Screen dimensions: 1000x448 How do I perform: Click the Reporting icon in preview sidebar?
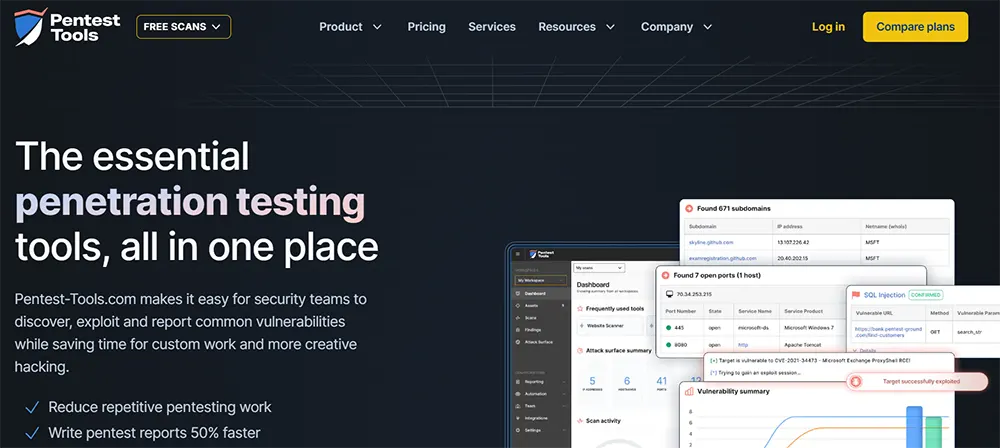pyautogui.click(x=518, y=382)
